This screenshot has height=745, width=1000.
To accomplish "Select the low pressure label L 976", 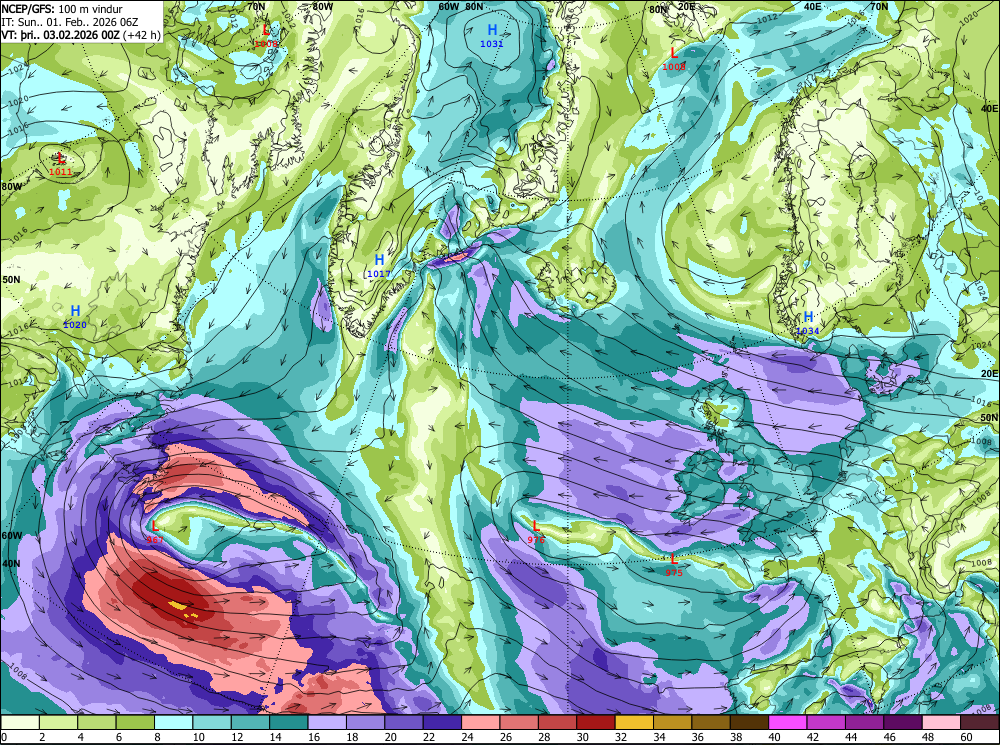I will [x=536, y=532].
